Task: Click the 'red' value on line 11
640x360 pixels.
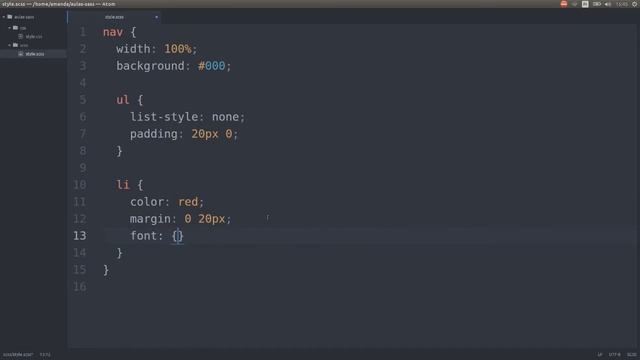Action: [188, 202]
